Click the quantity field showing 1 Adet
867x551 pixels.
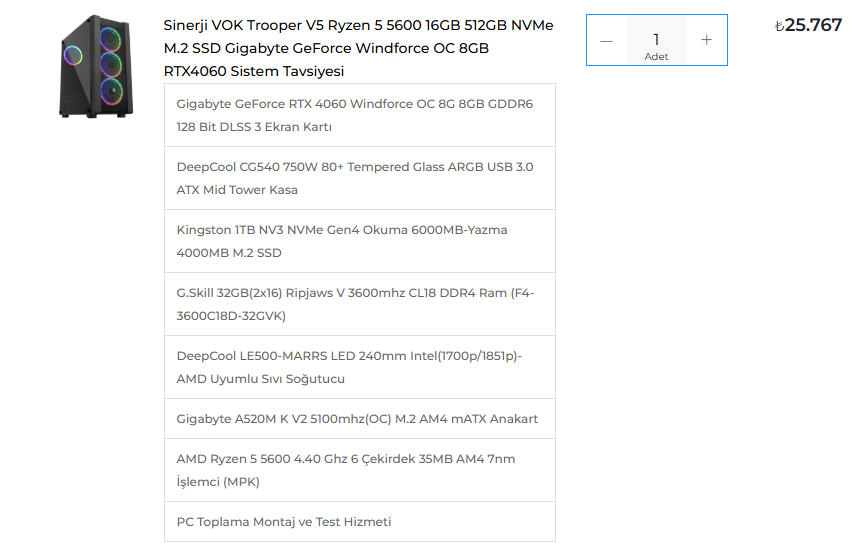coord(656,40)
